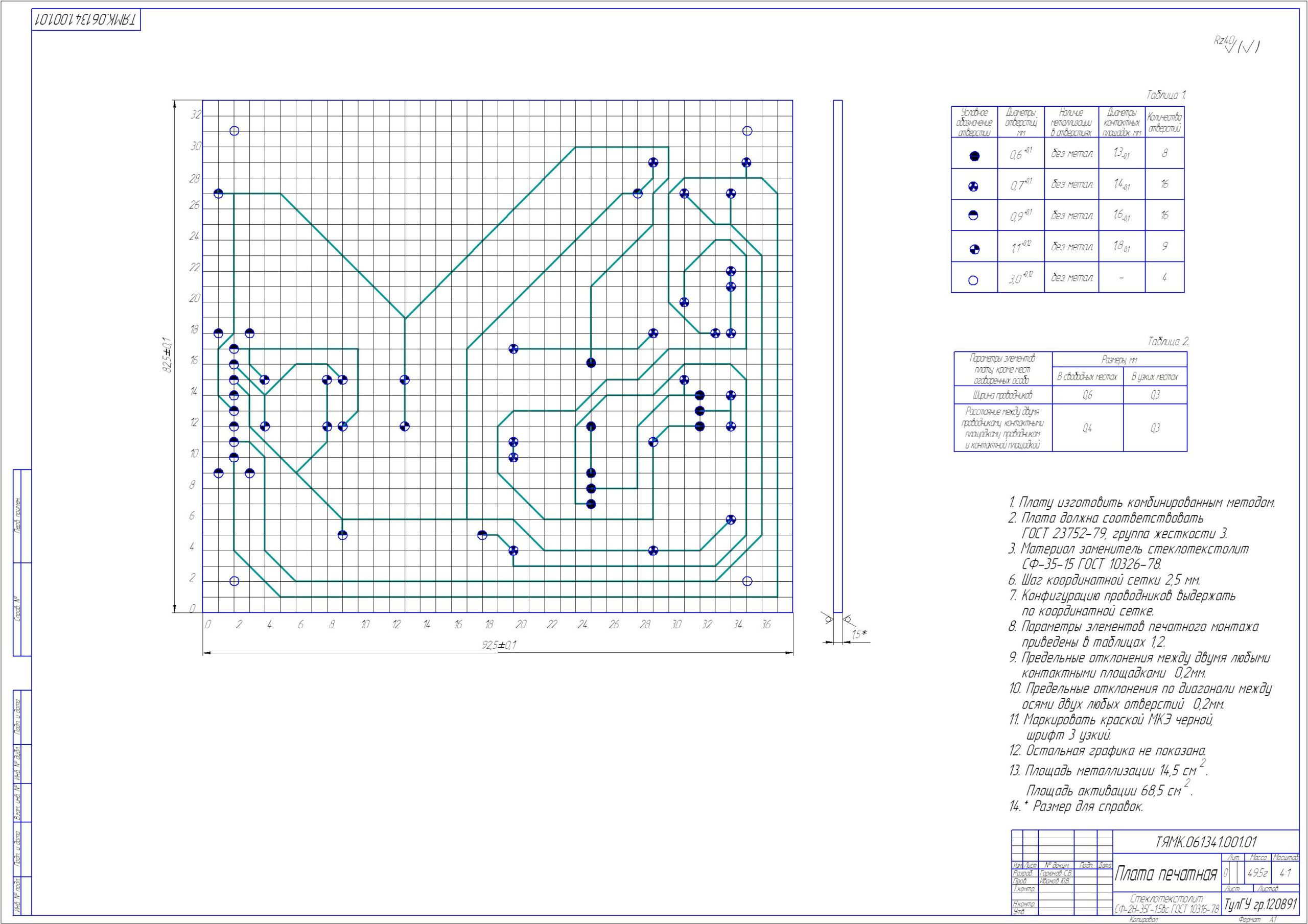Click note '8. Параметры элементов печатного монтажа'
The height and width of the screenshot is (924, 1308).
pos(1134,627)
